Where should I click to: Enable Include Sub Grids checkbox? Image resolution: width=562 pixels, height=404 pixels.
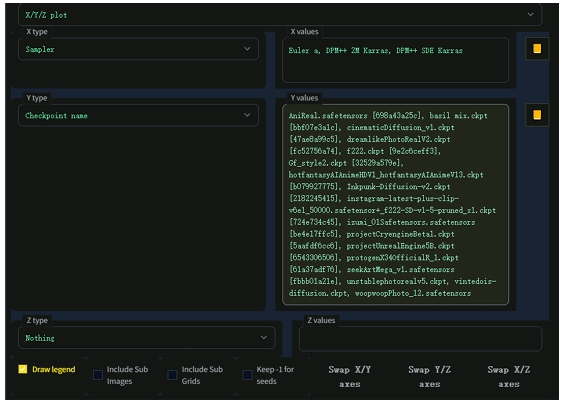point(172,375)
